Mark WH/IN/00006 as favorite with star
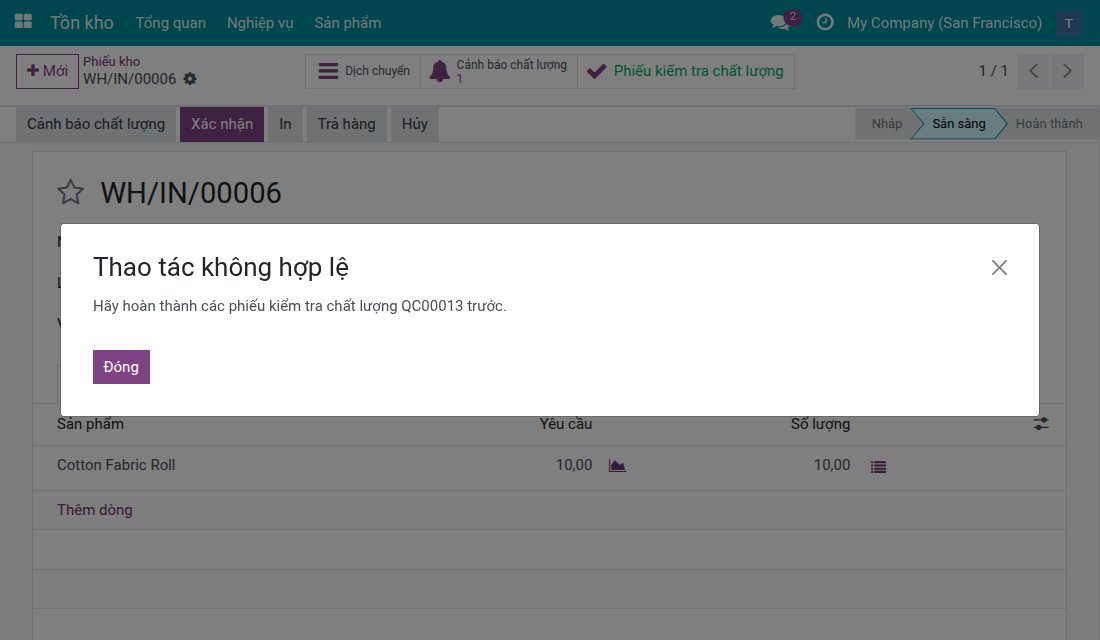The height and width of the screenshot is (640, 1100). pyautogui.click(x=70, y=192)
